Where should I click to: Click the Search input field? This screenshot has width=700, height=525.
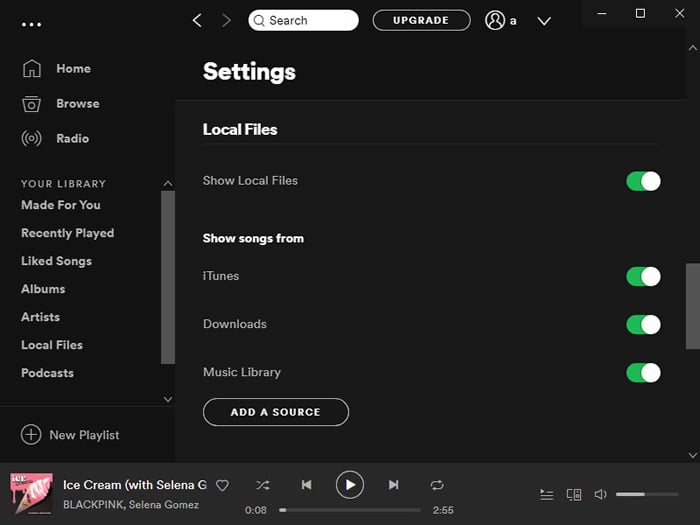tap(303, 20)
